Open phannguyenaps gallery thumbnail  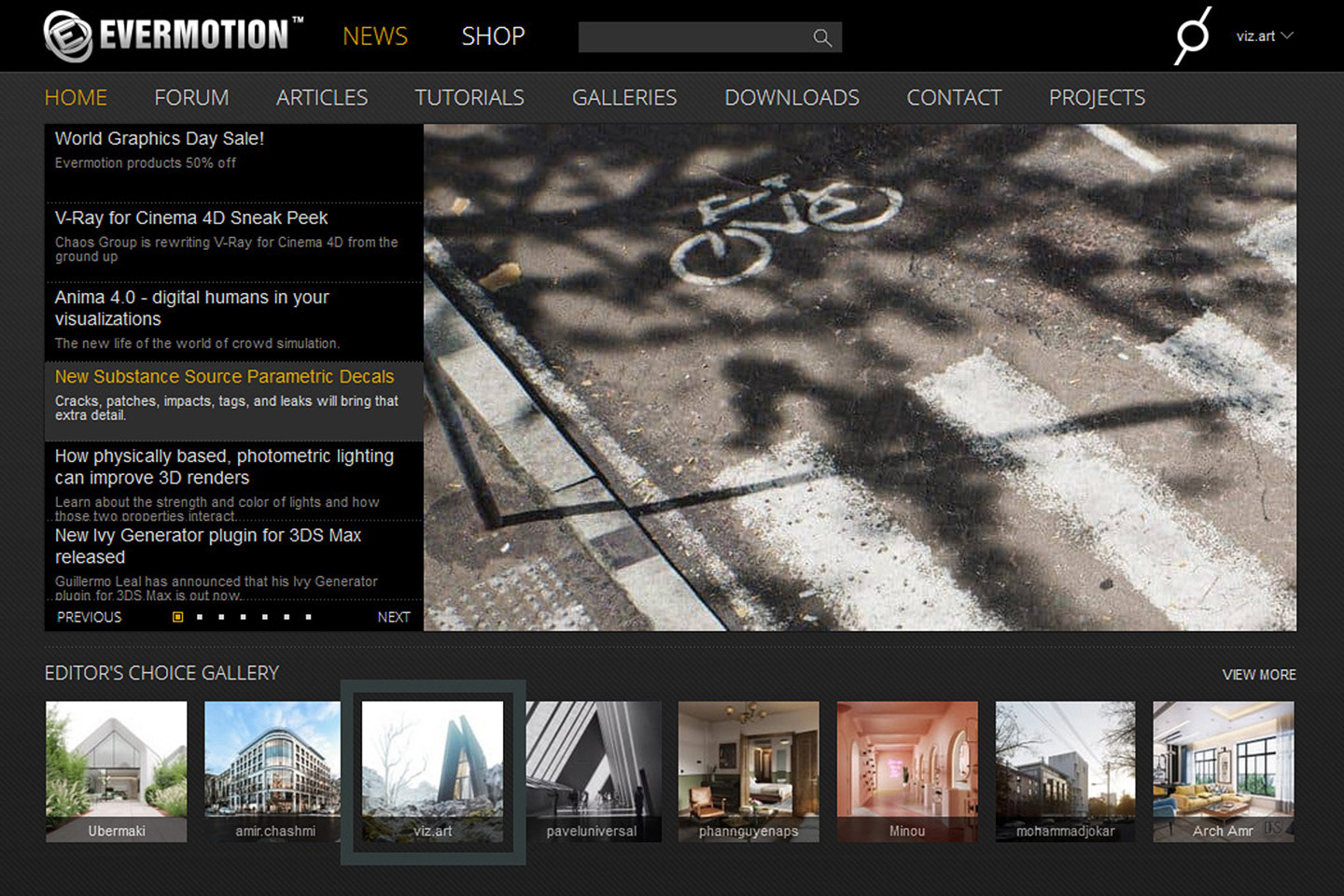click(x=749, y=772)
